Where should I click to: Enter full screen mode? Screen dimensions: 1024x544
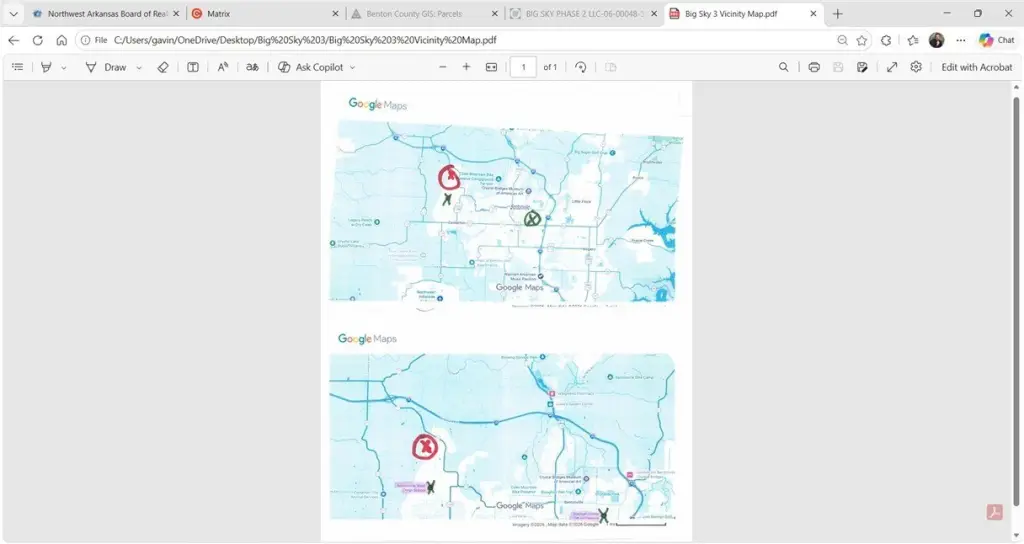click(892, 67)
